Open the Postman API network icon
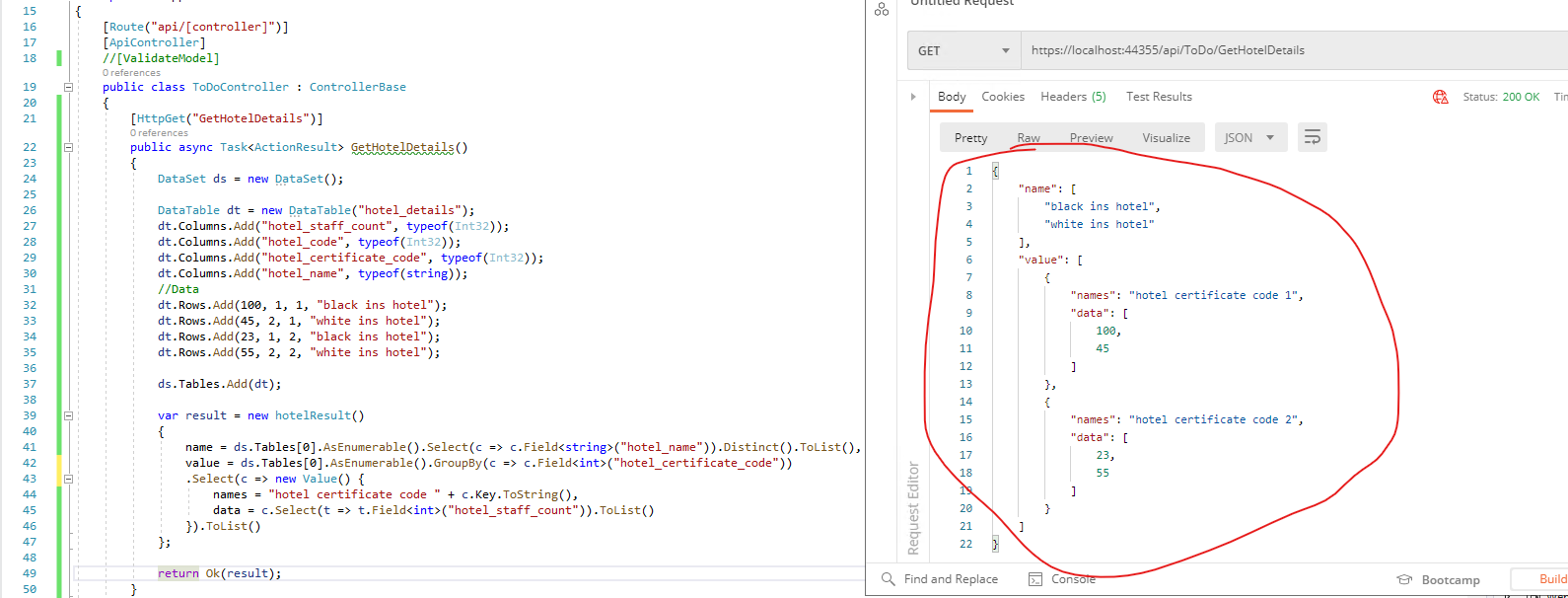This screenshot has width=1568, height=598. [882, 9]
